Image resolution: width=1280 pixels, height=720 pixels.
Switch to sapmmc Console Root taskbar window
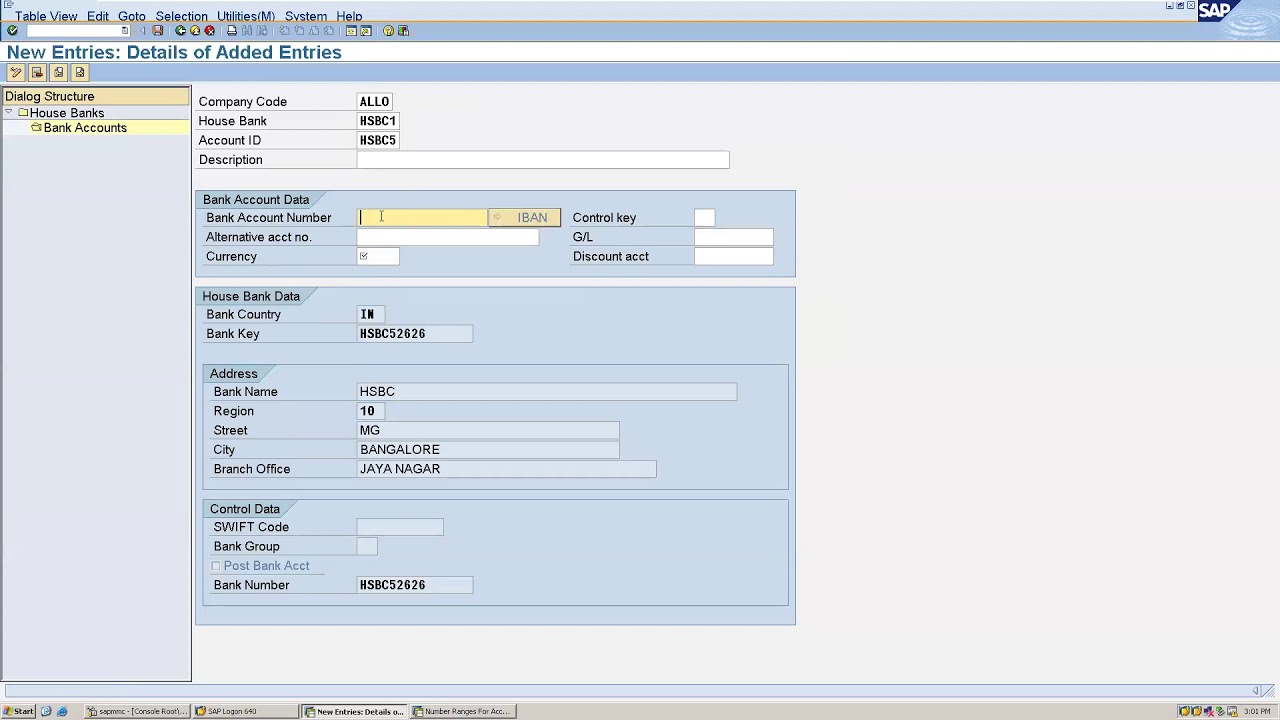point(136,711)
